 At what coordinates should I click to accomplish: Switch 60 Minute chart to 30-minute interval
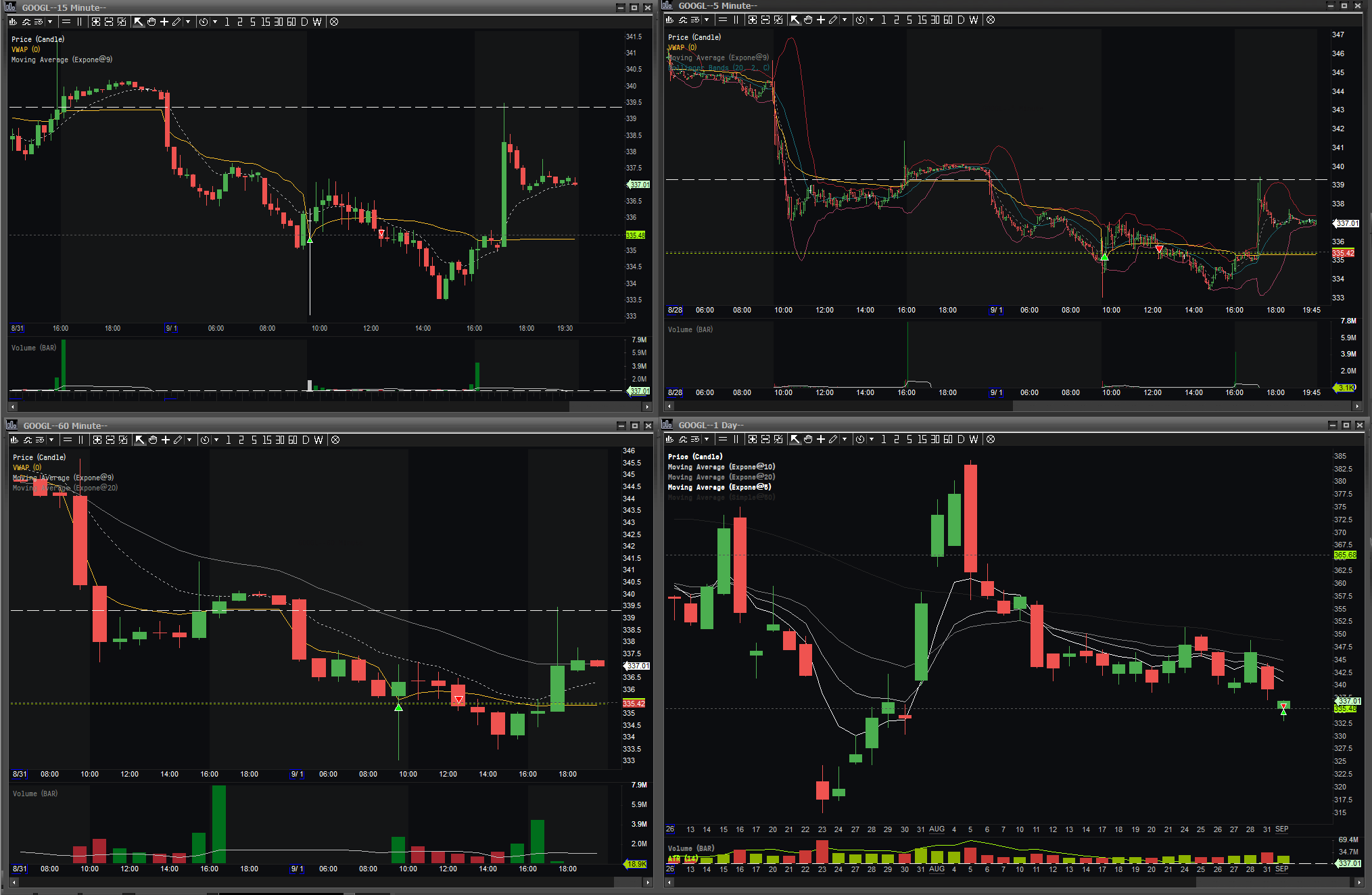(x=280, y=440)
